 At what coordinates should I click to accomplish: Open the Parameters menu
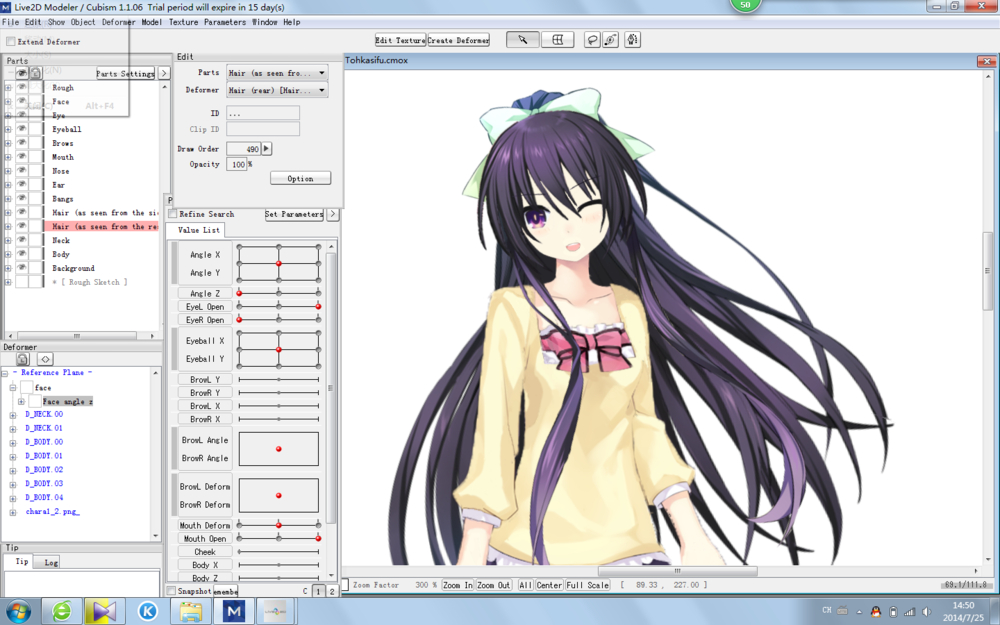click(x=224, y=22)
